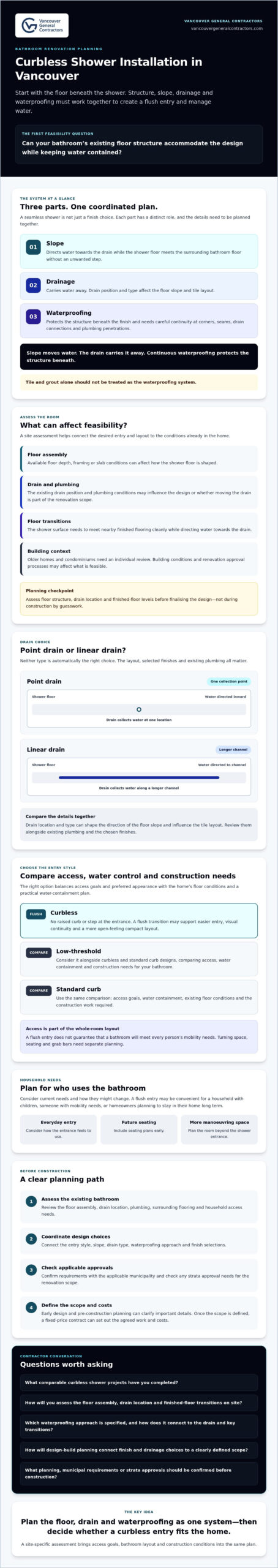This screenshot has width=278, height=1568.
Task: Open the vancouvergeneralcontractors.com link
Action: [x=227, y=28]
